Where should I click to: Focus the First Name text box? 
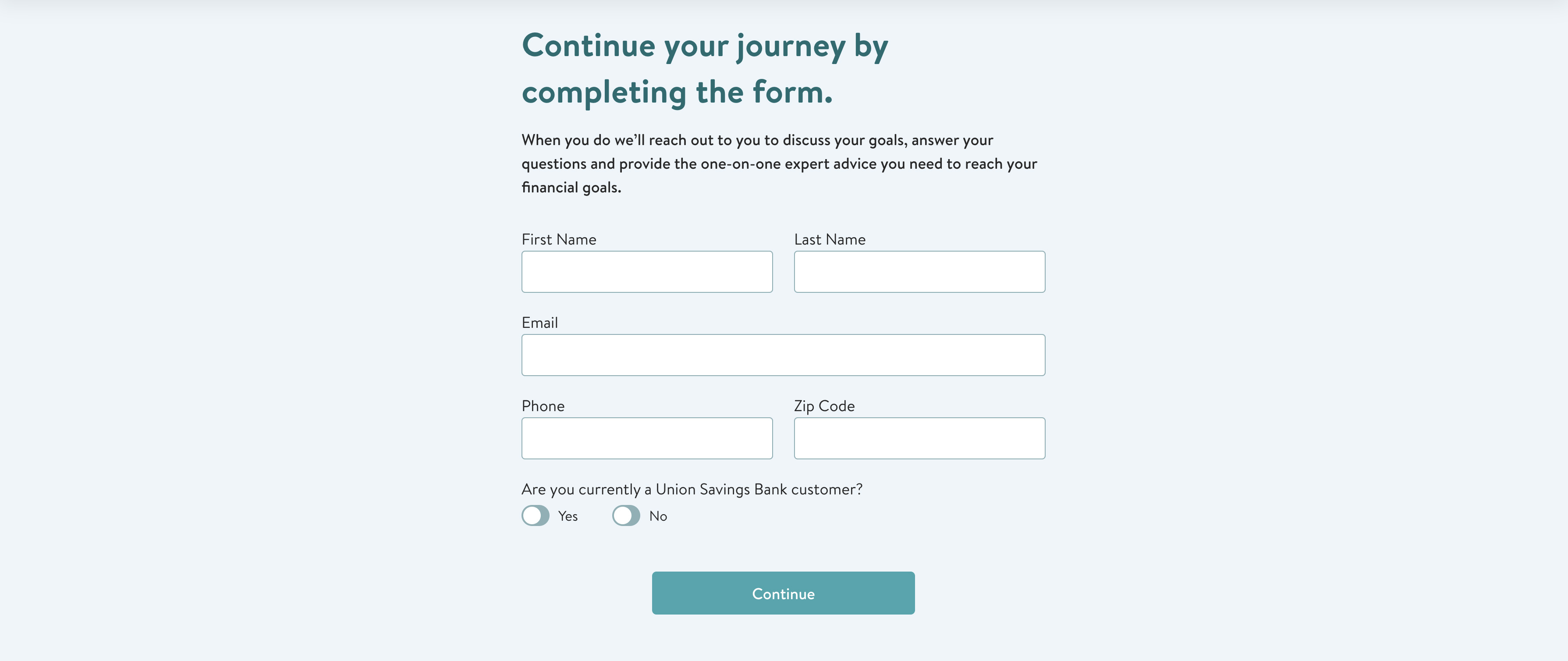[647, 271]
